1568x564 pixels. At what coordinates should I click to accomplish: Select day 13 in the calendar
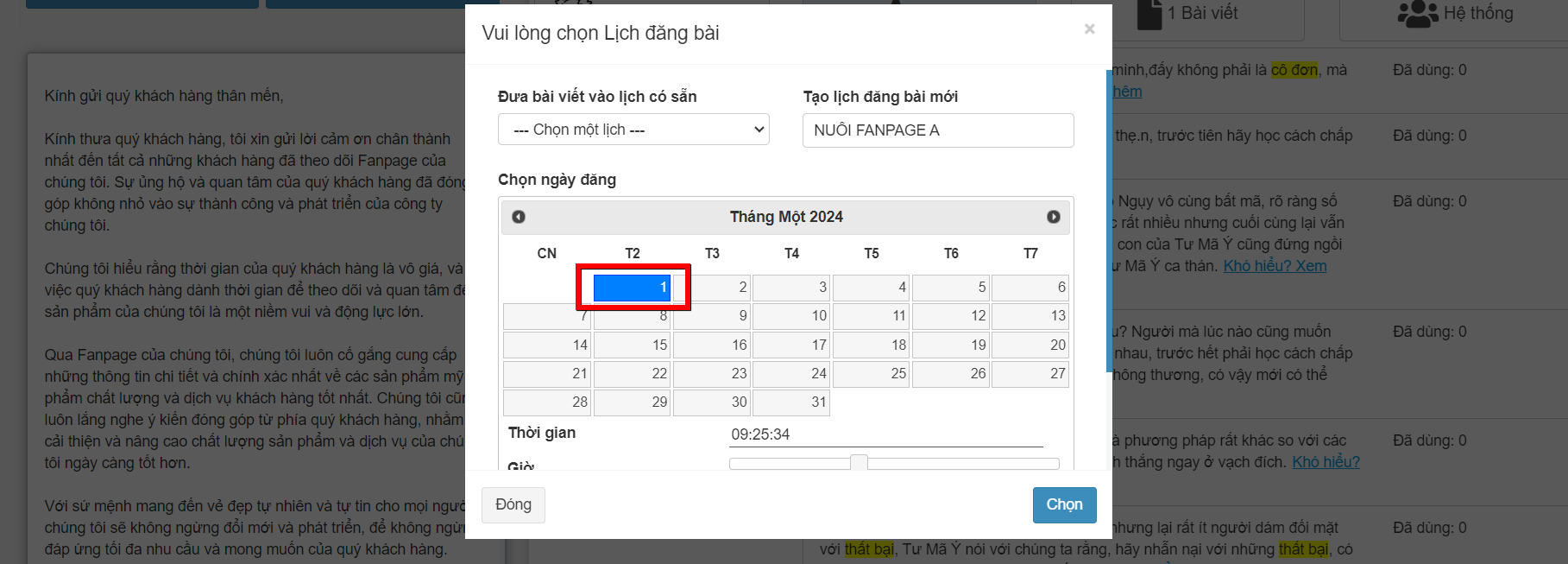pos(1030,316)
